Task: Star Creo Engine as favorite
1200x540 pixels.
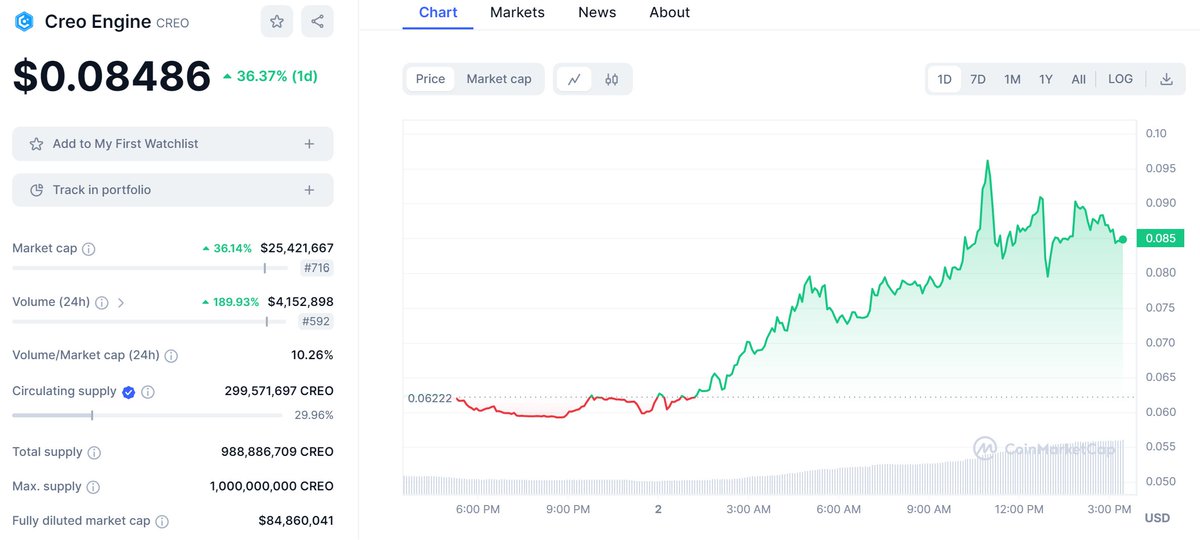Action: [x=277, y=21]
